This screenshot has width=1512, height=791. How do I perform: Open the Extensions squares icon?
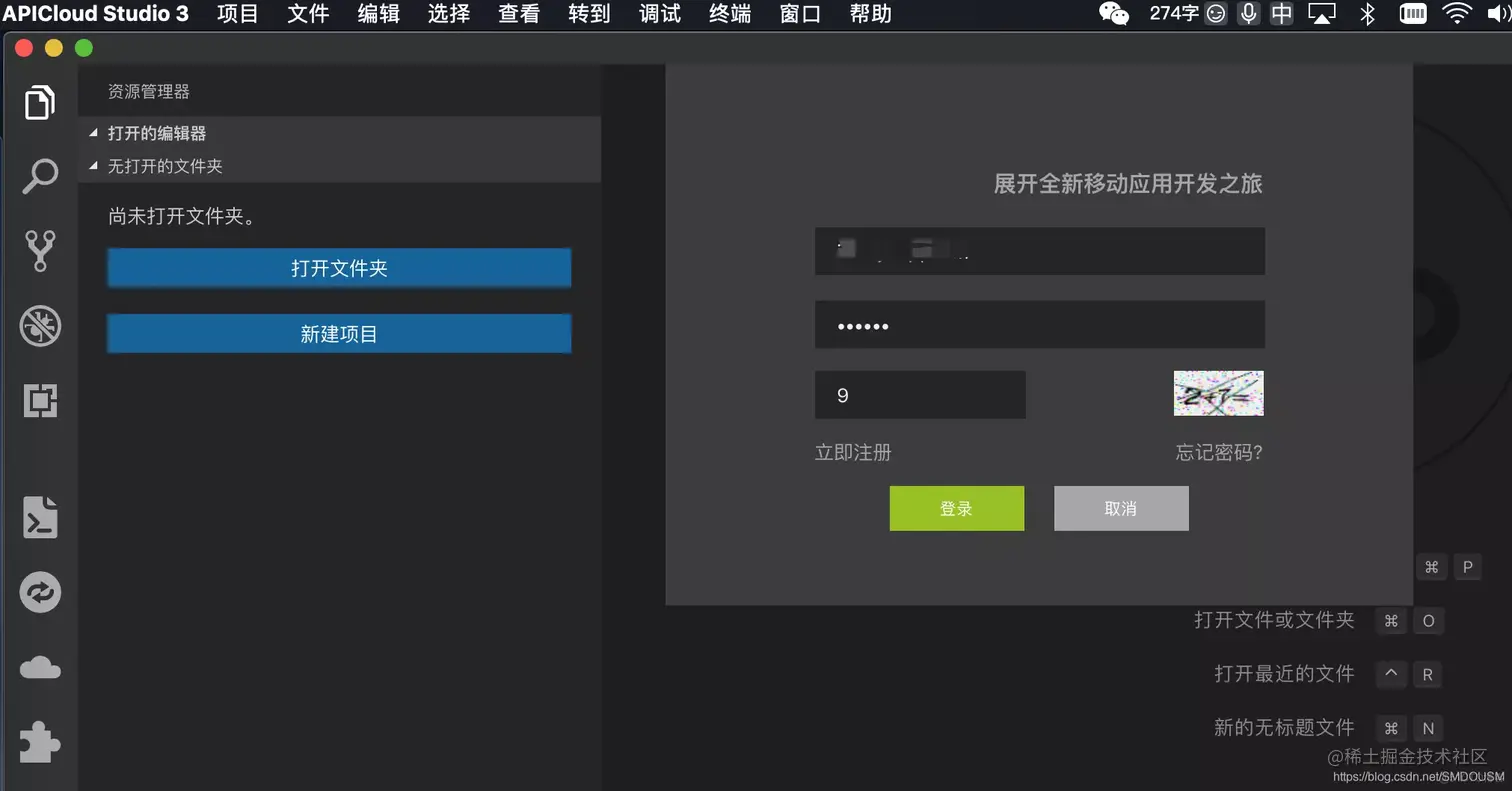coord(40,401)
